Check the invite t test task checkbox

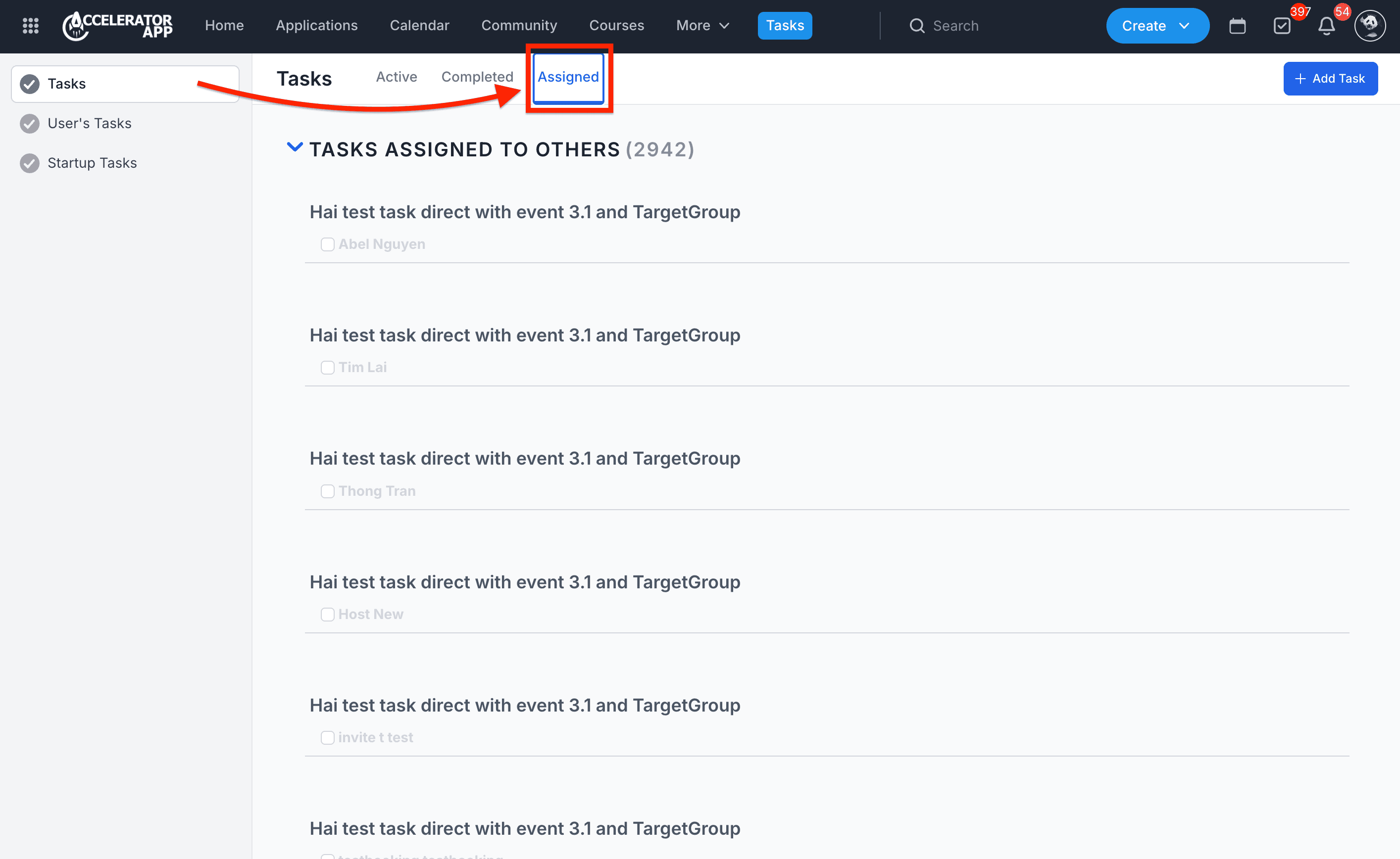327,737
